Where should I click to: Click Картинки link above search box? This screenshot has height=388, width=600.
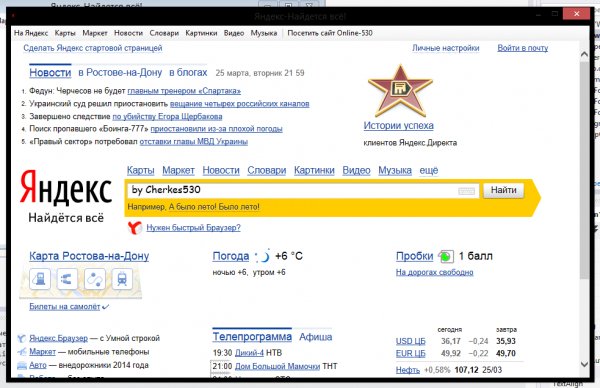coord(314,170)
